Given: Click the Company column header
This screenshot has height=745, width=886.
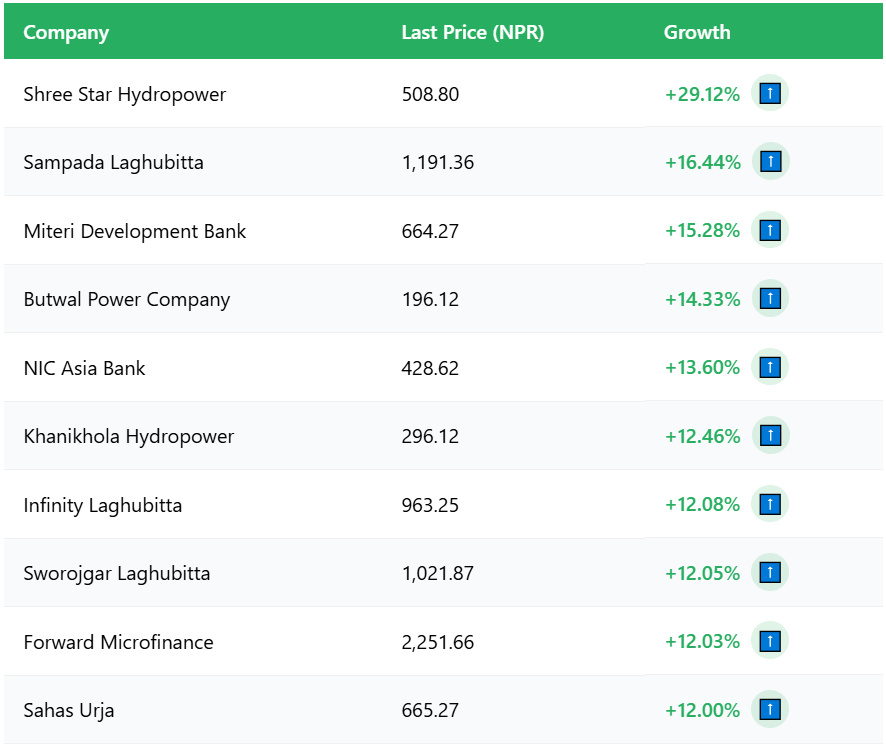Looking at the screenshot, I should pos(66,33).
